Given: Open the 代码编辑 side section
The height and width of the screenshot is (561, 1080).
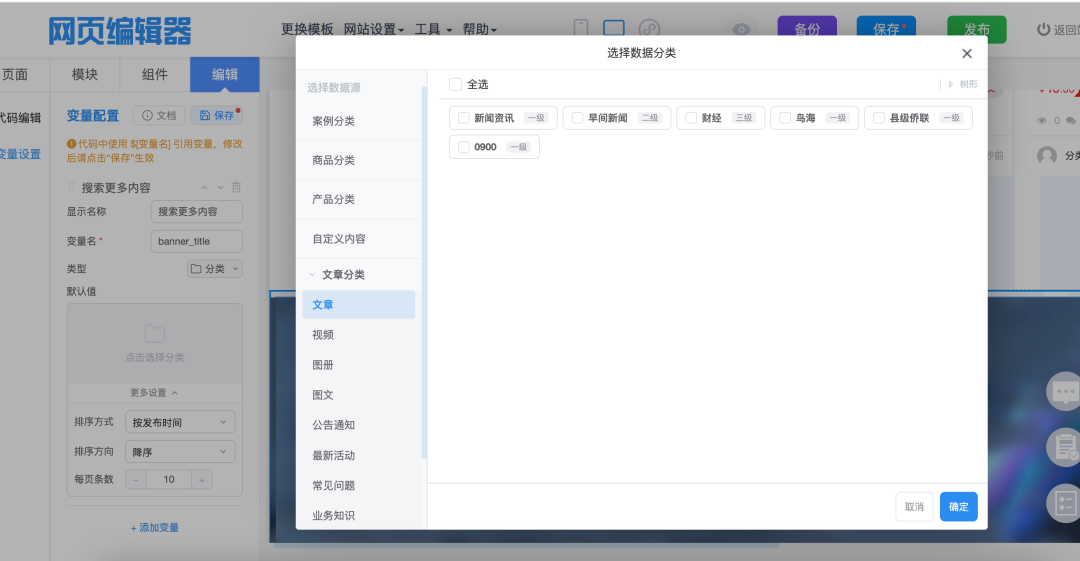Looking at the screenshot, I should click(21, 118).
